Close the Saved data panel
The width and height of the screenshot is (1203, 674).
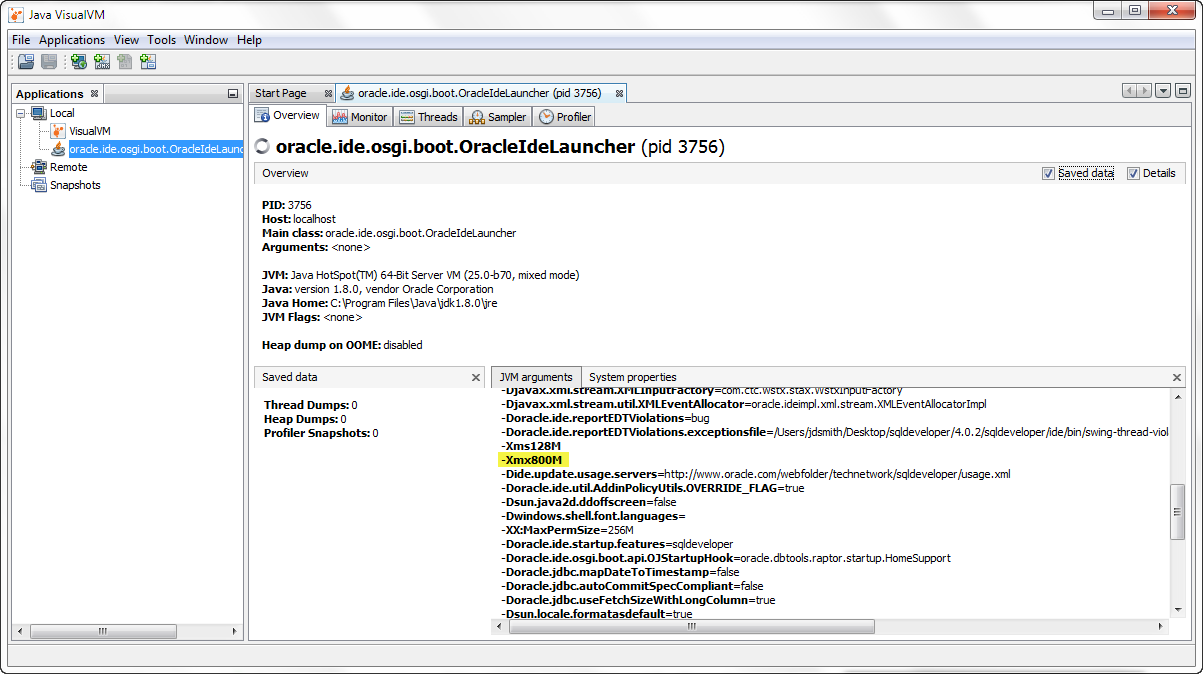476,377
